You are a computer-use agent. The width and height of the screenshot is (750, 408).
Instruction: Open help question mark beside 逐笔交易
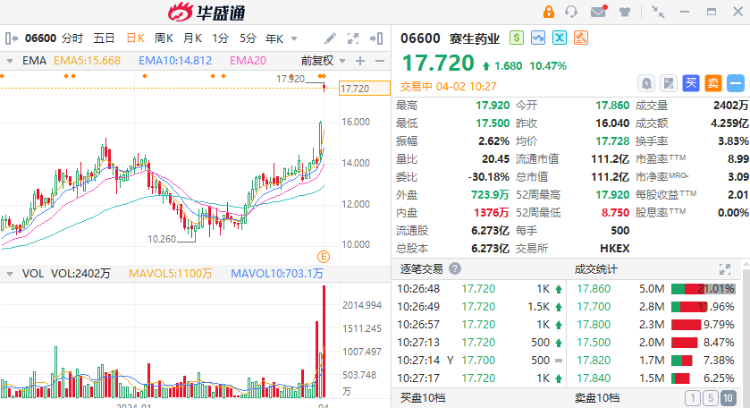[455, 269]
